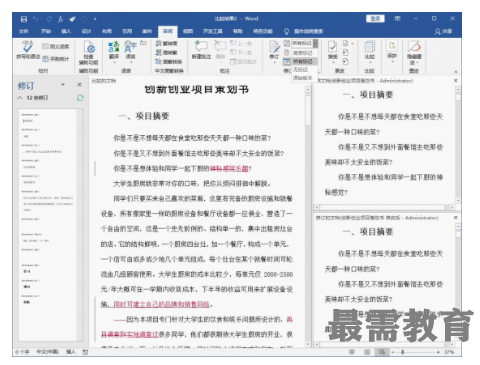Go to 上一条 previous comment
This screenshot has height=365, width=480.
tap(241, 43)
